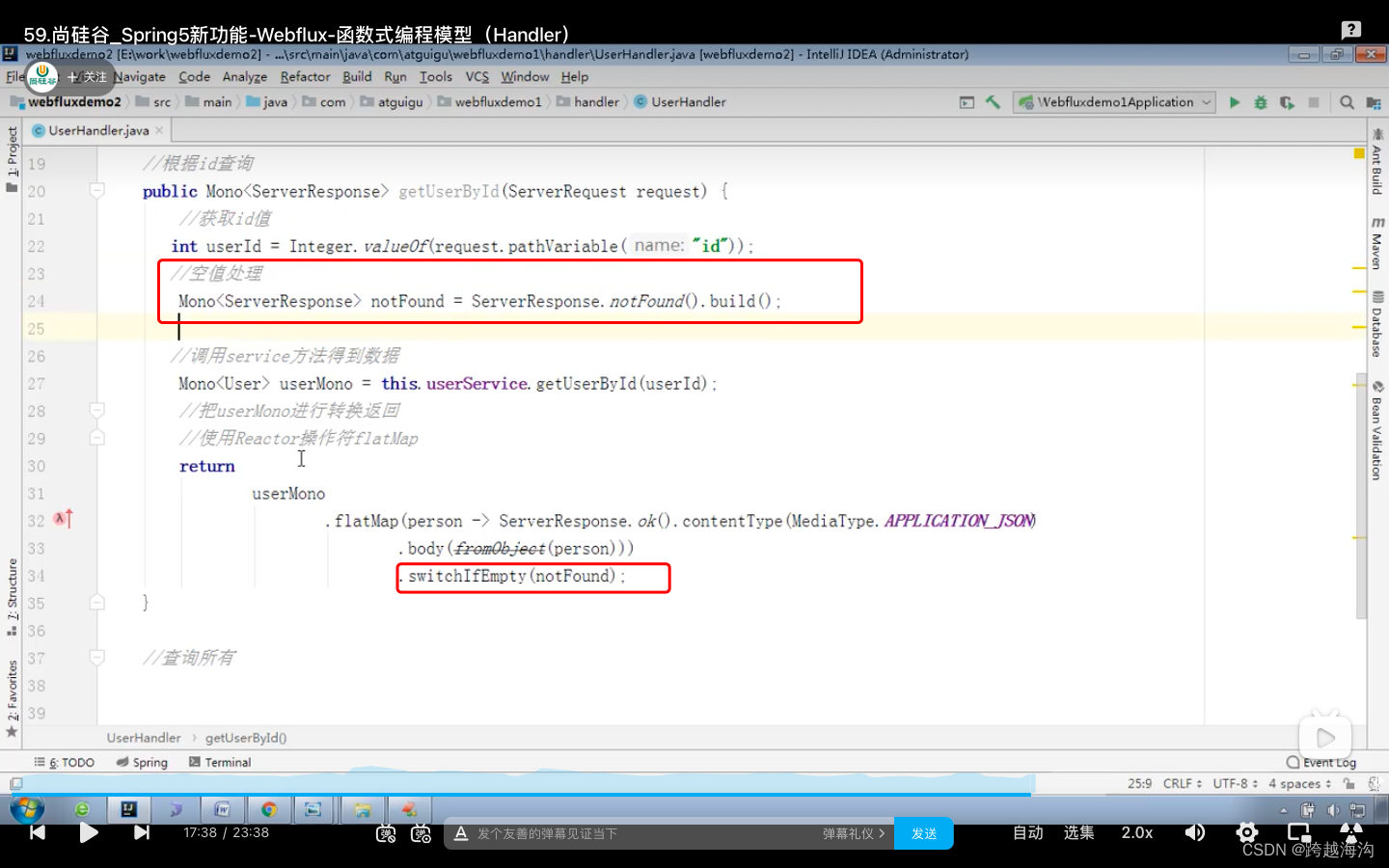
Task: Play the video with the play button
Action: click(89, 832)
